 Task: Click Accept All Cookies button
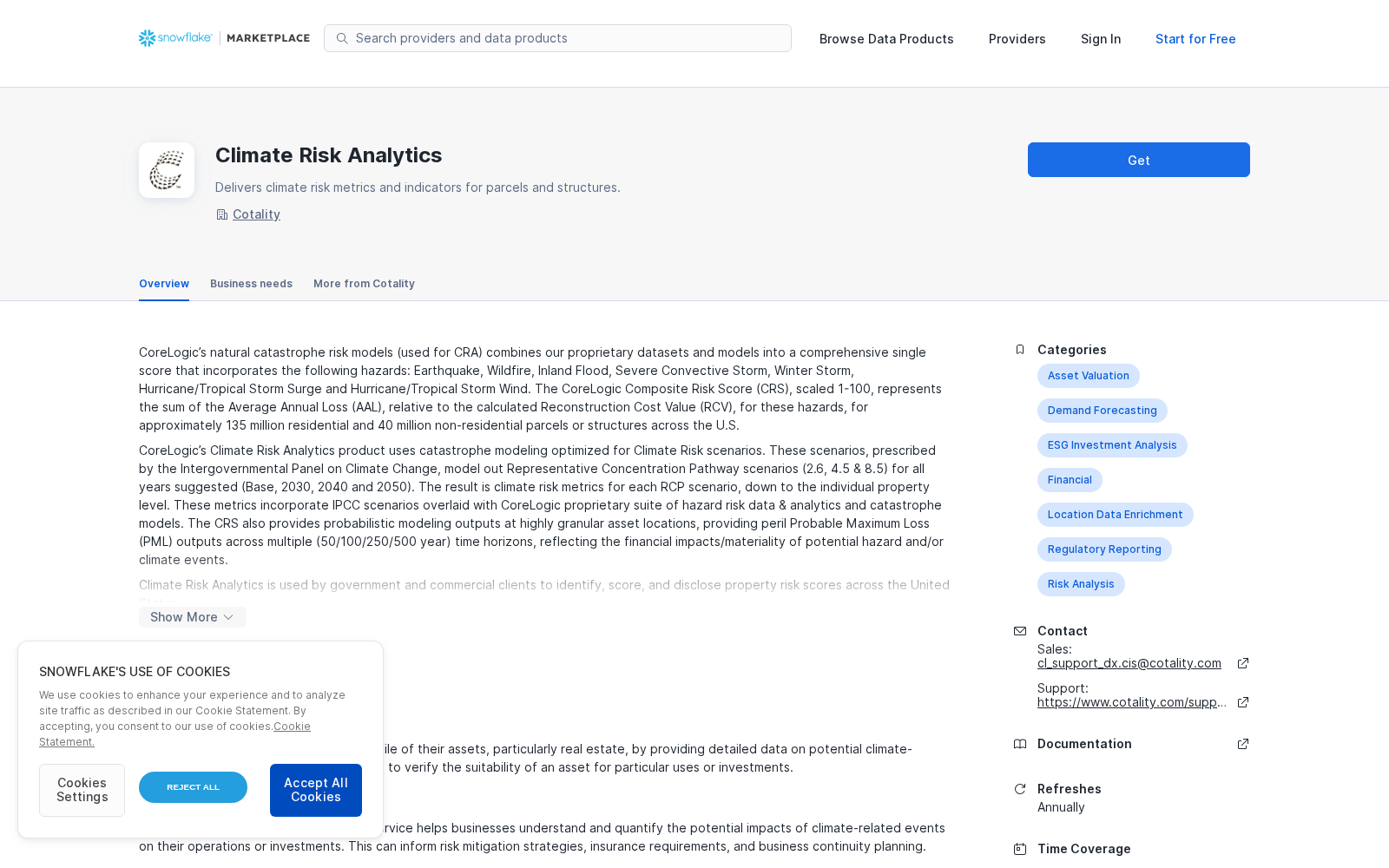pyautogui.click(x=316, y=790)
